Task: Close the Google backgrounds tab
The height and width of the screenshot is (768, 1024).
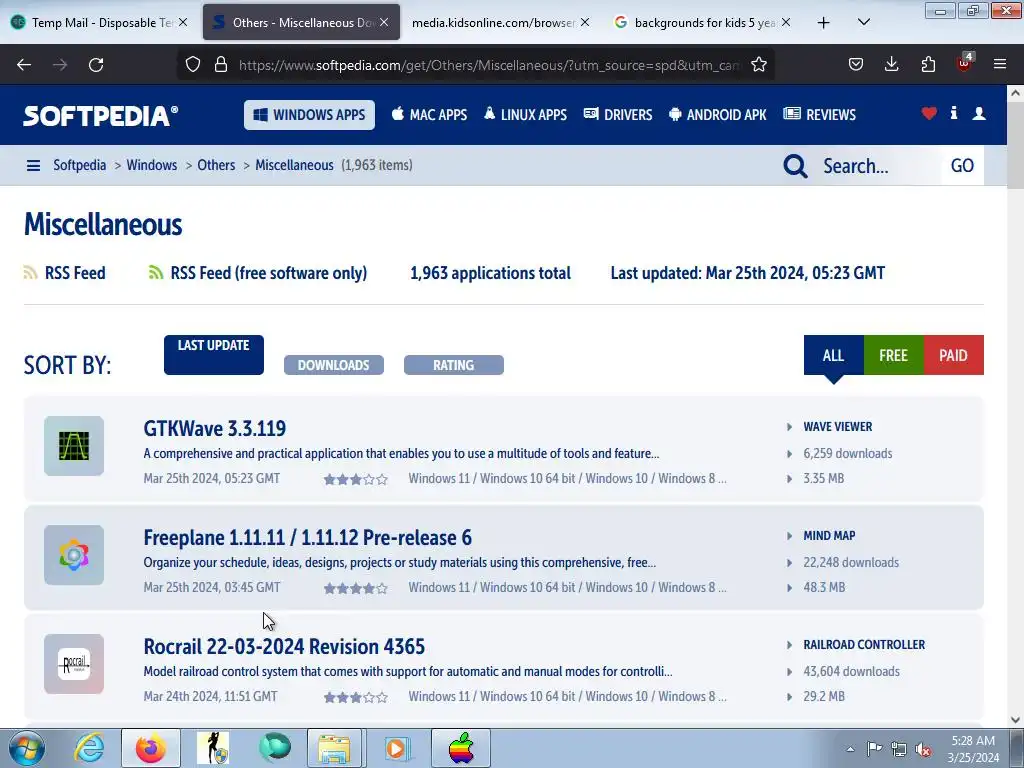Action: coord(786,22)
